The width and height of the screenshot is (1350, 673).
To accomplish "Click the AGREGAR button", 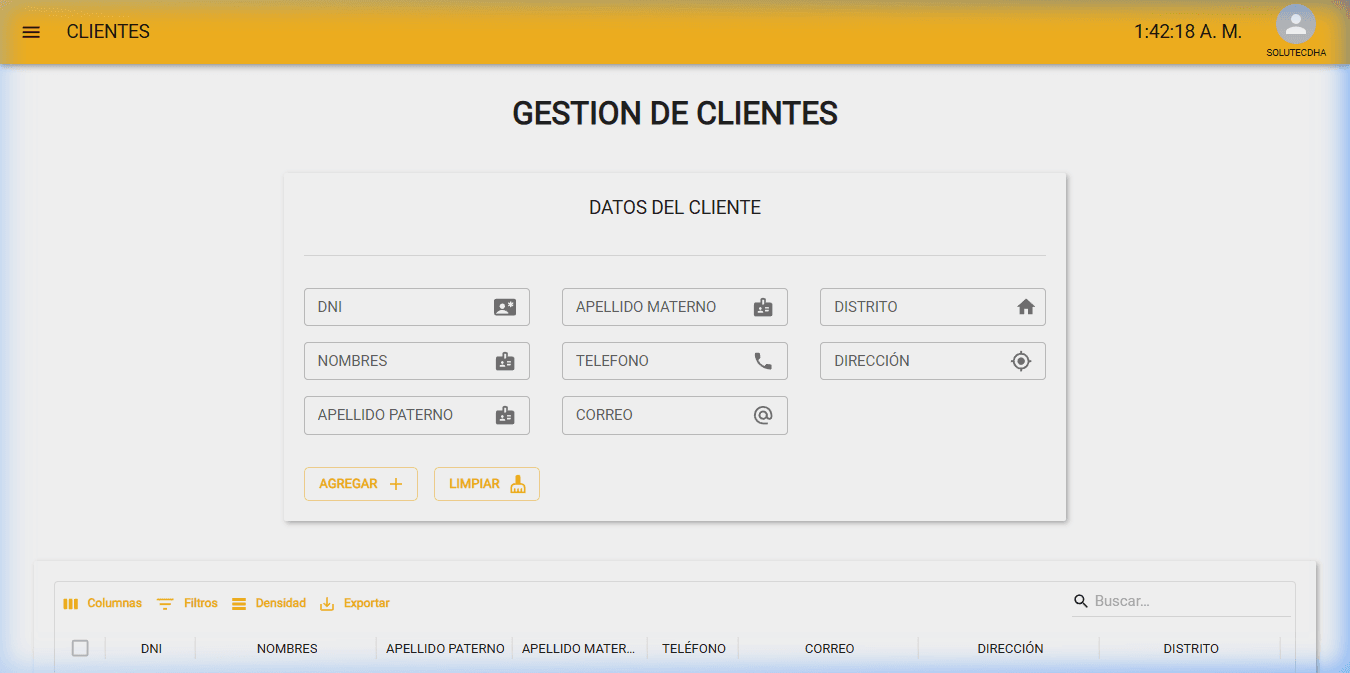I will 361,483.
